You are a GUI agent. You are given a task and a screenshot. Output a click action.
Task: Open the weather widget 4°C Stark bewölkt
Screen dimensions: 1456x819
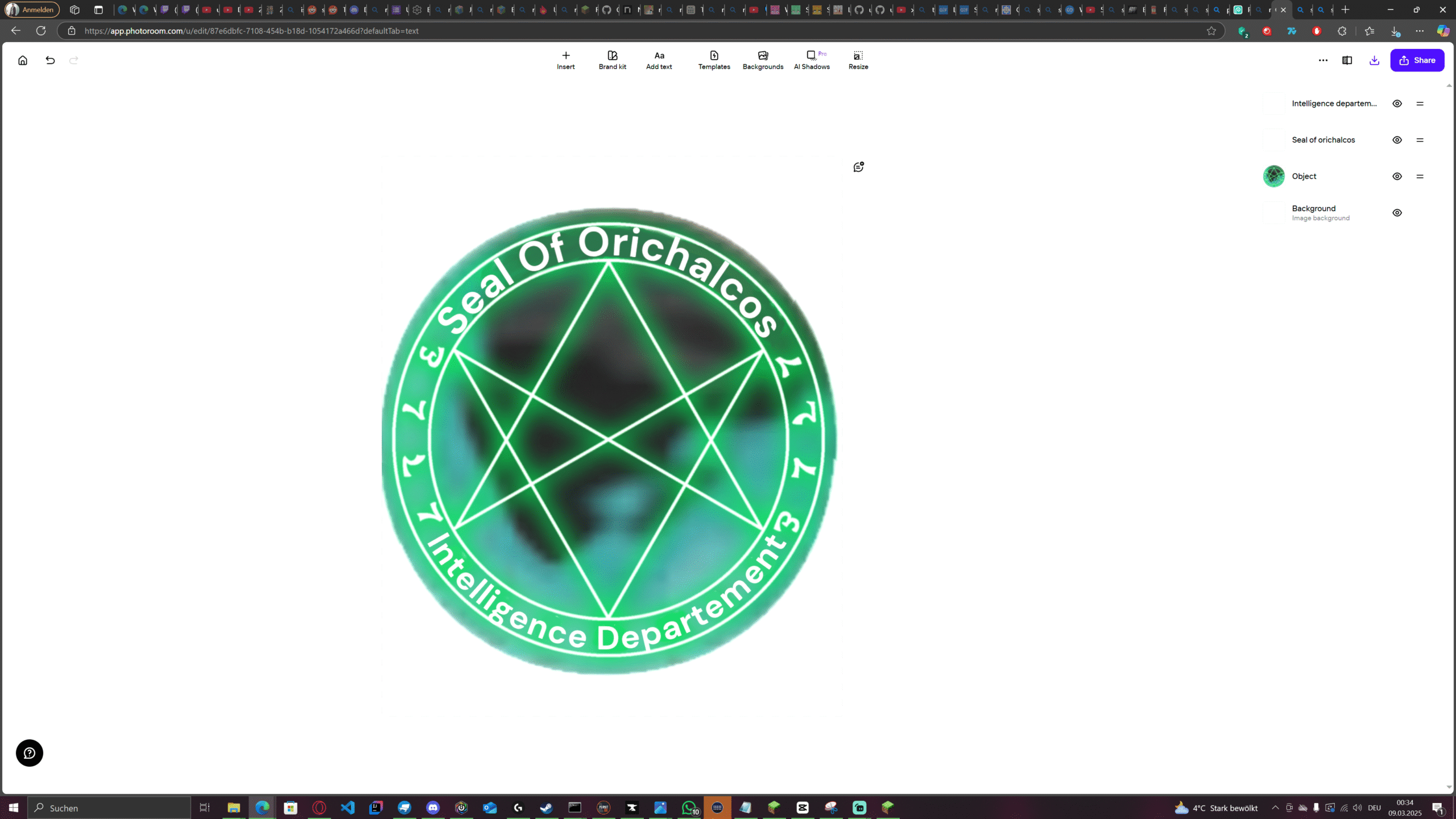[1217, 808]
